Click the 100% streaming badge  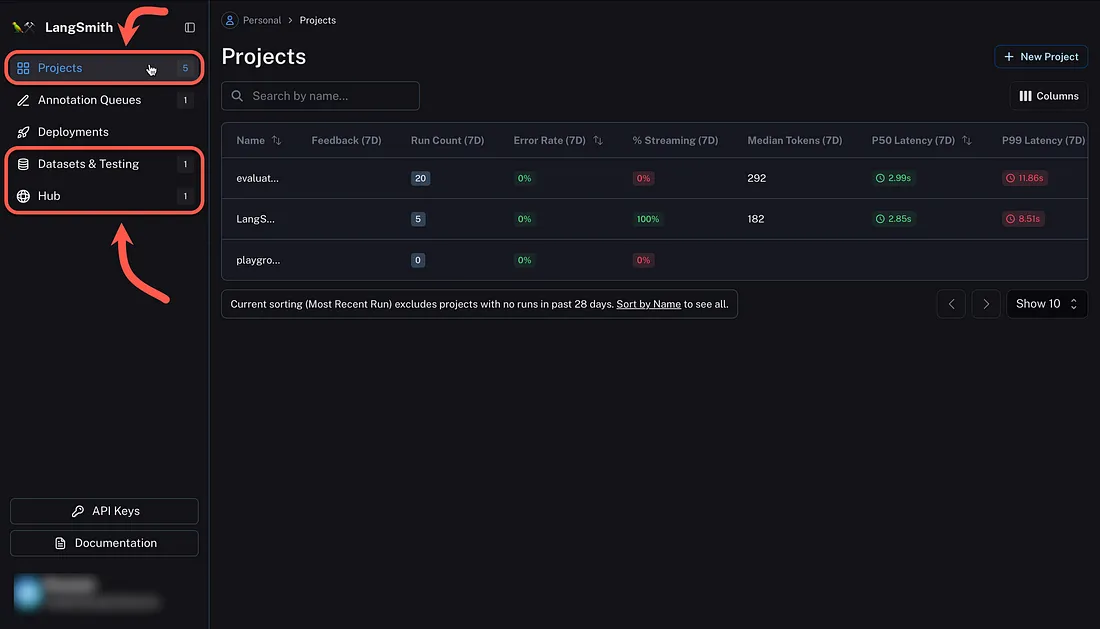pyautogui.click(x=648, y=219)
